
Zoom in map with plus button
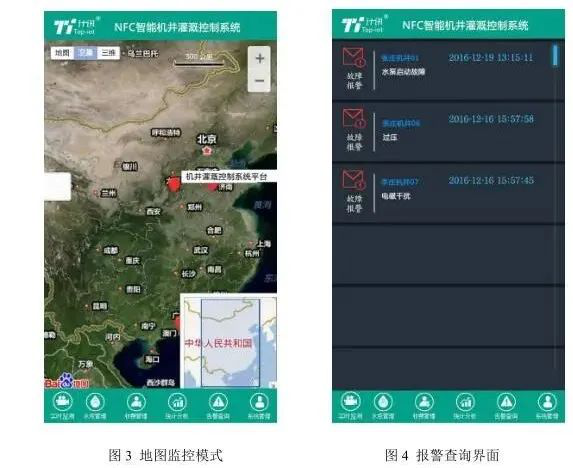coord(259,58)
